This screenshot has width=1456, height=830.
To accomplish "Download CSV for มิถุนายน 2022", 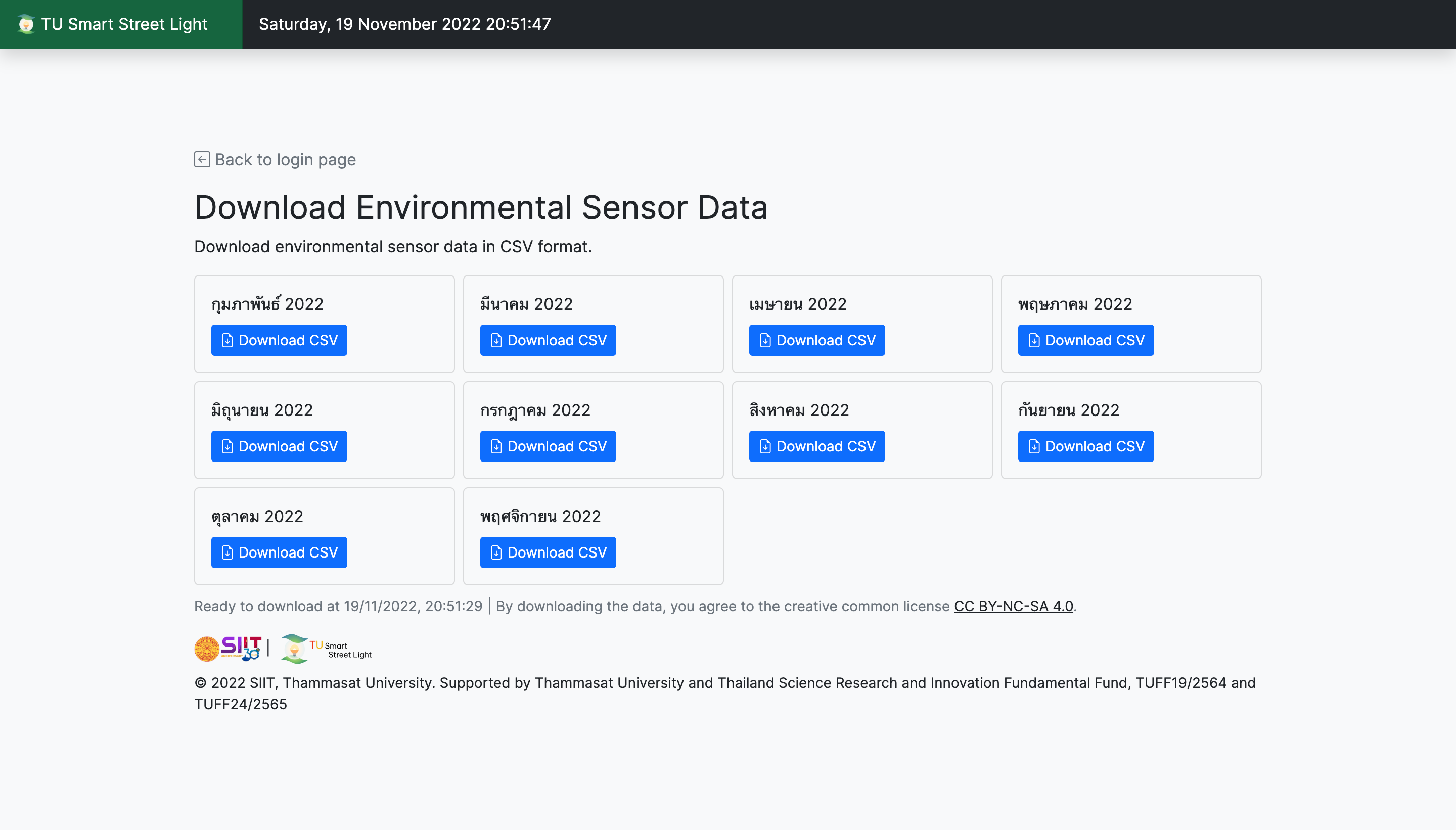I will tap(279, 446).
